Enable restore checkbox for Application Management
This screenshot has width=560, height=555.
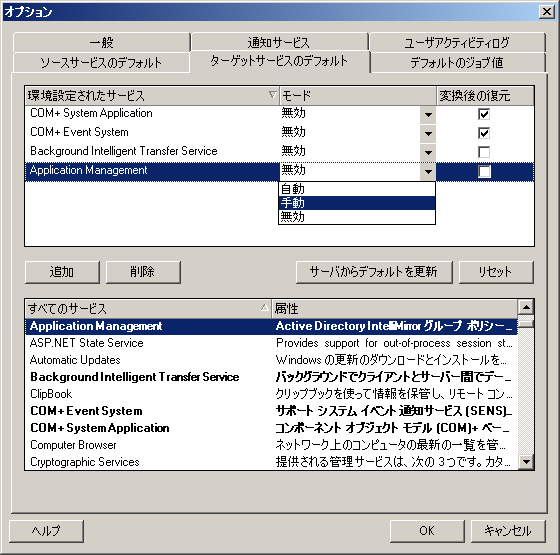pos(484,171)
